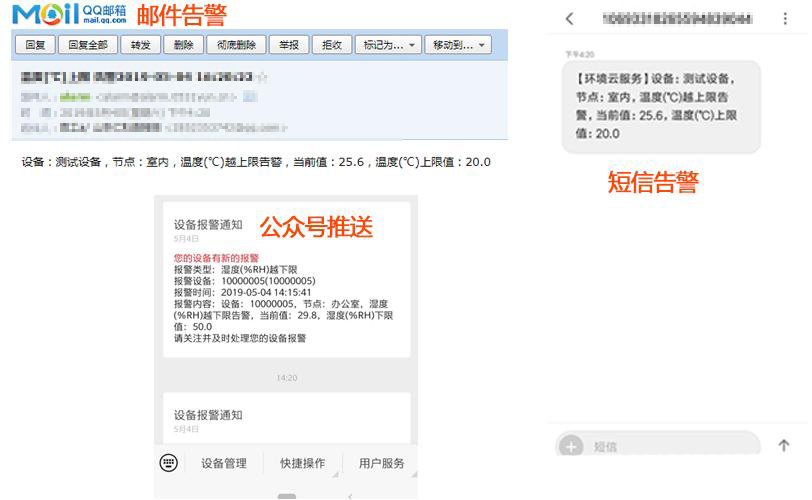Type in the 短信 message input field
This screenshot has width=812, height=500.
point(670,447)
